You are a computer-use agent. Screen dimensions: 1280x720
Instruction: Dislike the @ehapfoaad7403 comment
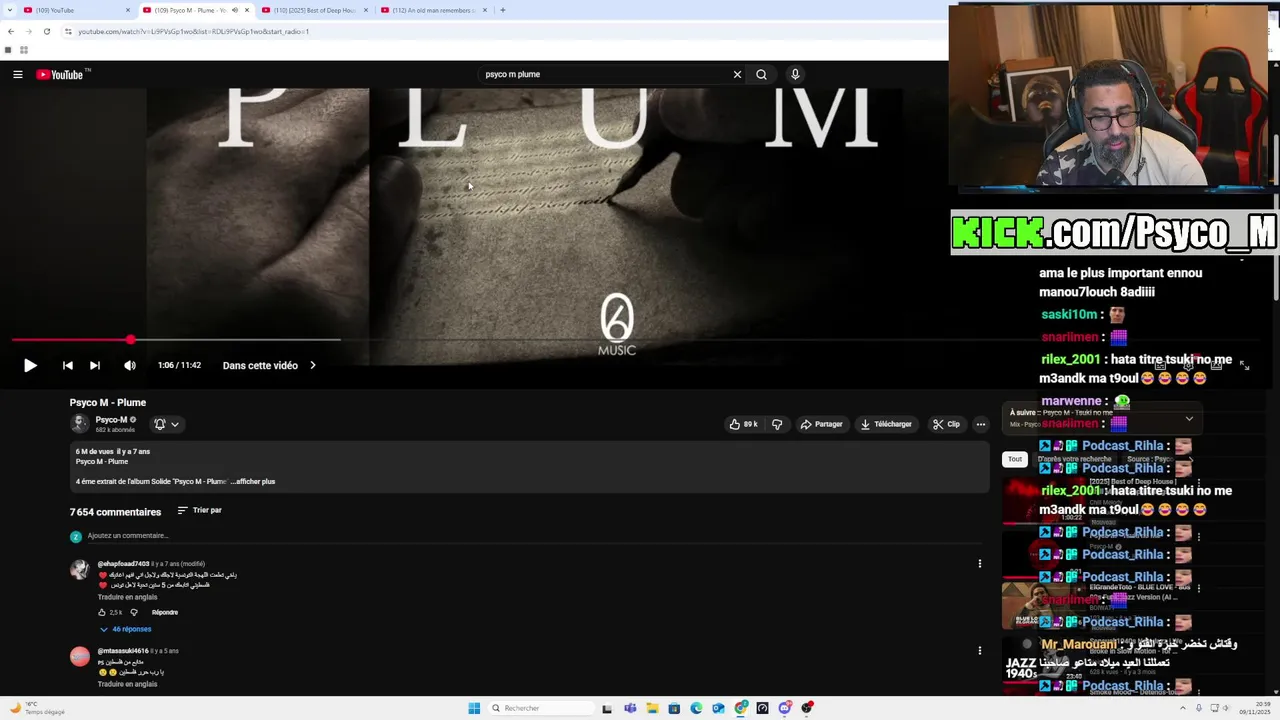[134, 612]
